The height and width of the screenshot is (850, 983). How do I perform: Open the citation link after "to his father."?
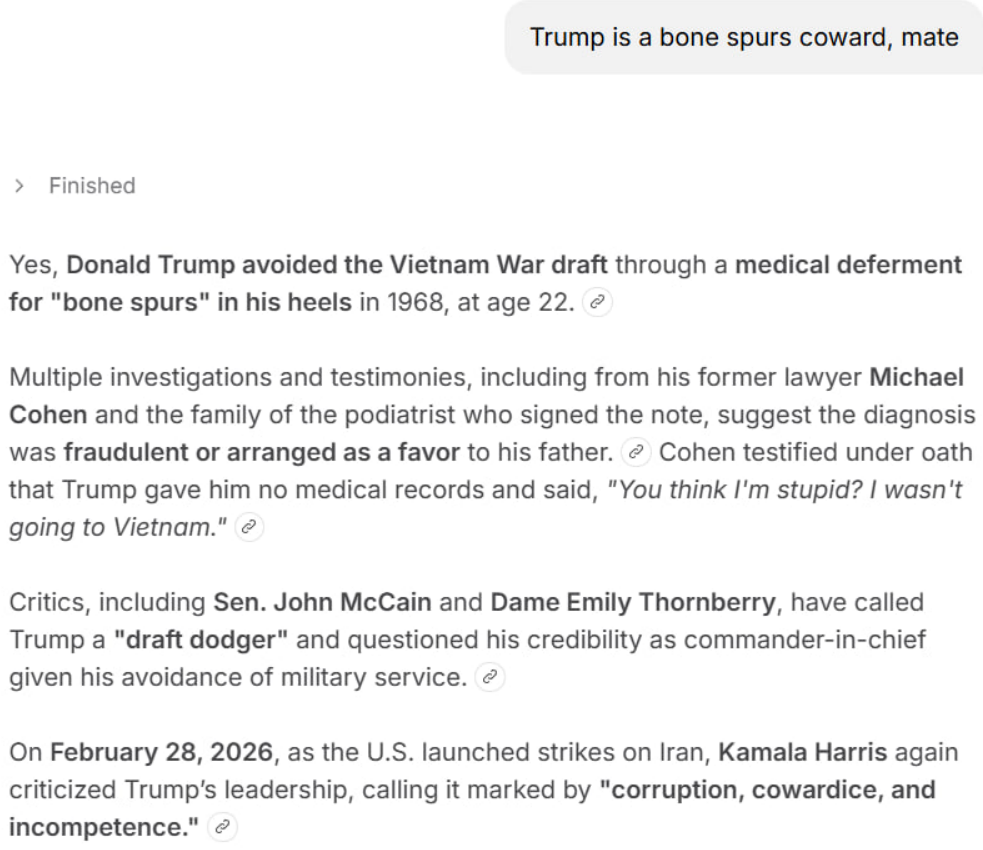(635, 452)
